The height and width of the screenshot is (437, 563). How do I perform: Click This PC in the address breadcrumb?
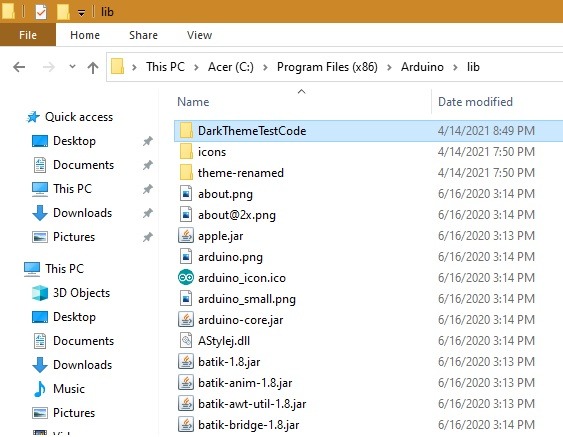(x=165, y=67)
